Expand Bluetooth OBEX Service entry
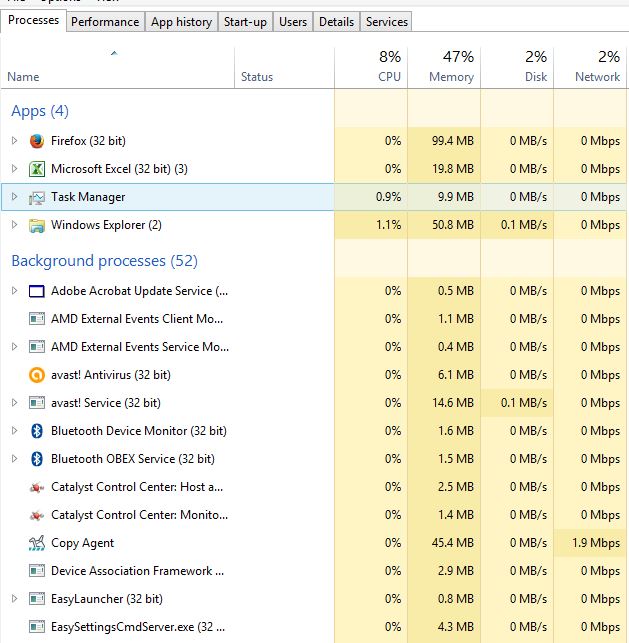The image size is (629, 643). [14, 458]
